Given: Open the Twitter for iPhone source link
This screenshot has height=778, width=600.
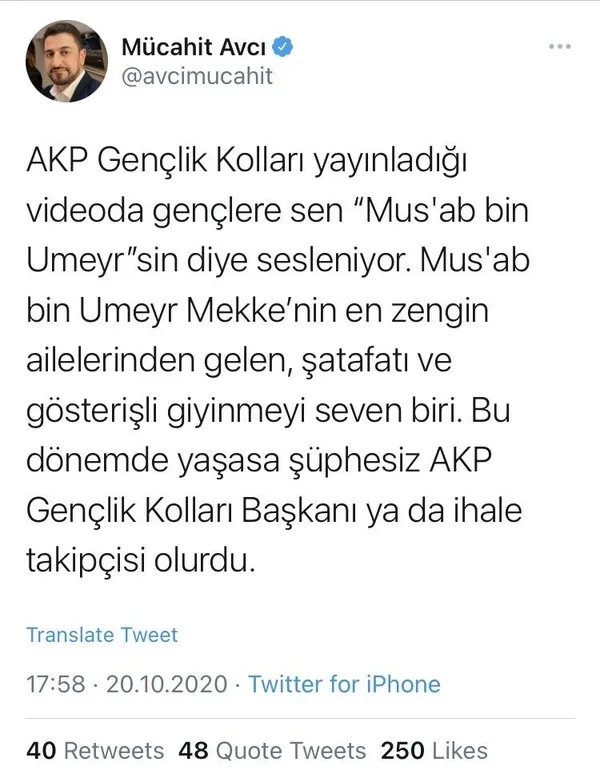Looking at the screenshot, I should (344, 684).
